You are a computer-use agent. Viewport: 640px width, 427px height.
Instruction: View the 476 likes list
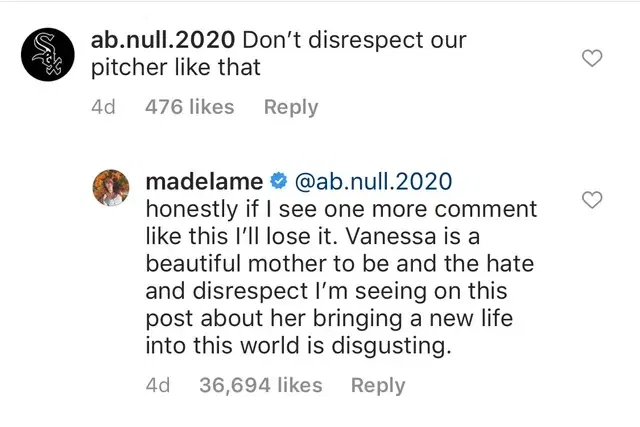point(191,107)
